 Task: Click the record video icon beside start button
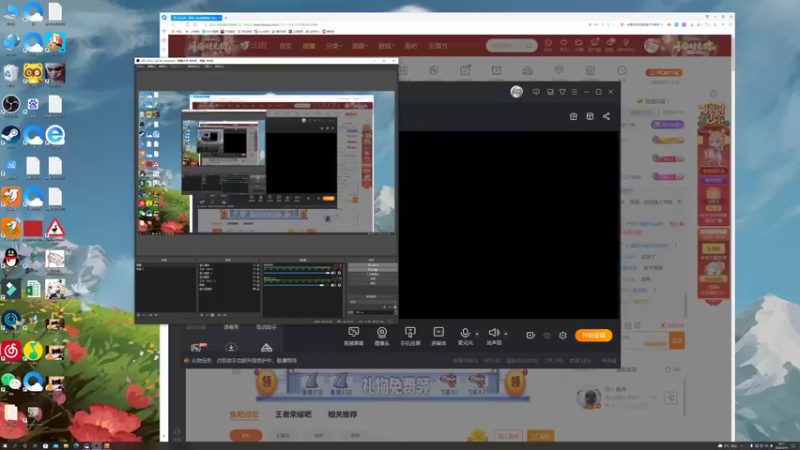pyautogui.click(x=531, y=335)
